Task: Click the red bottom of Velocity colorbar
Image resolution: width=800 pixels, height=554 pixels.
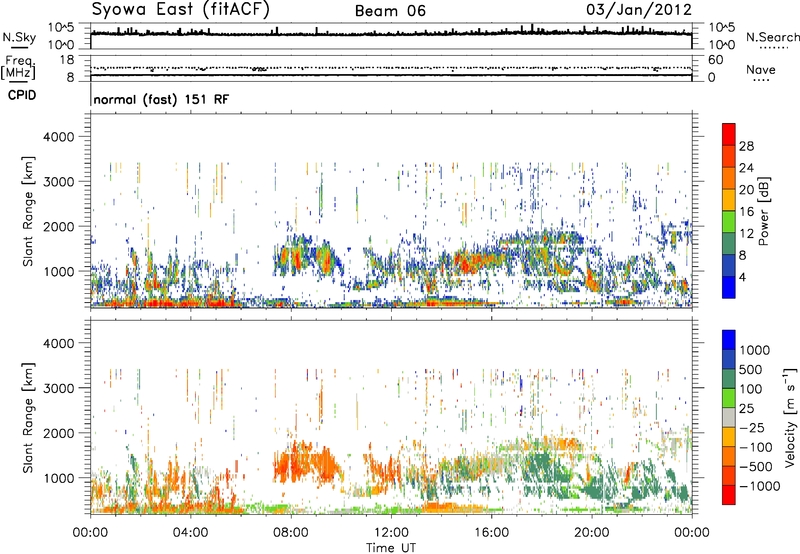Action: (729, 495)
